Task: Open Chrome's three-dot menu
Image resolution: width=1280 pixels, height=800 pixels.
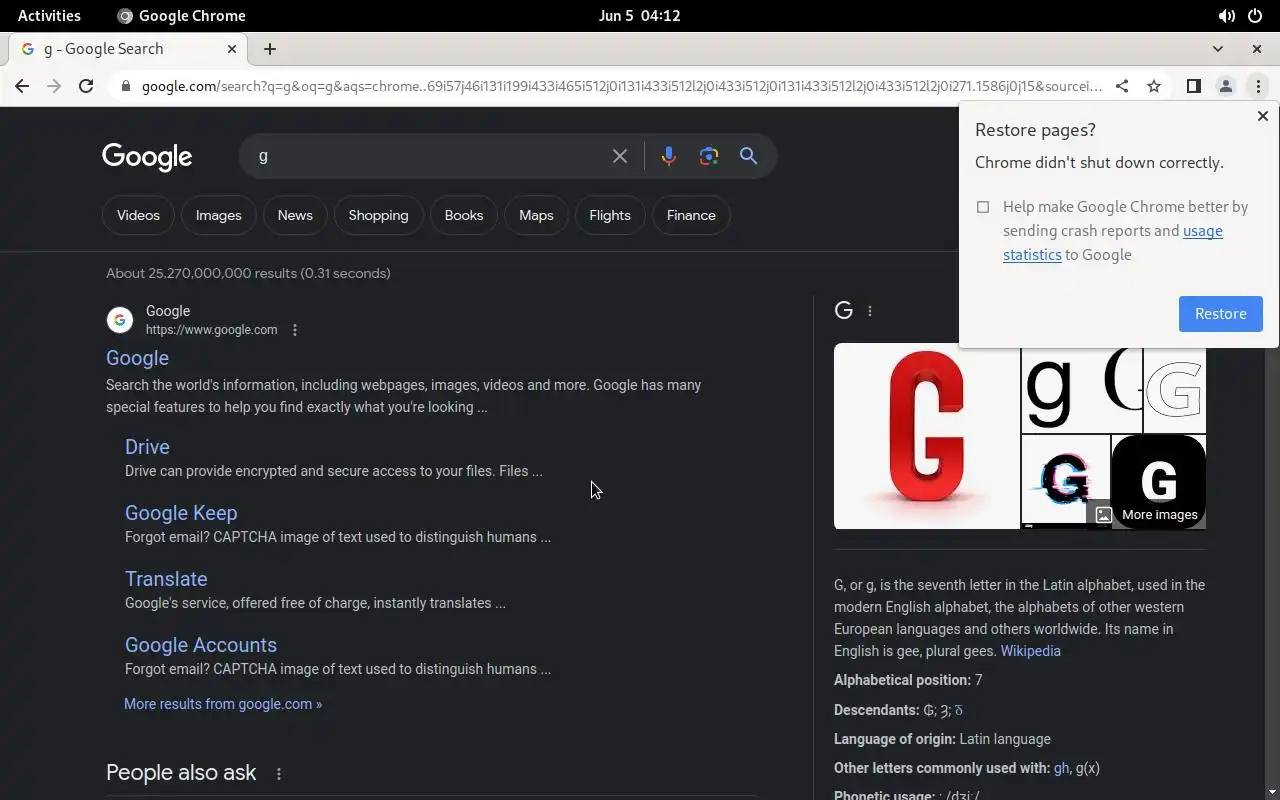Action: (1258, 86)
